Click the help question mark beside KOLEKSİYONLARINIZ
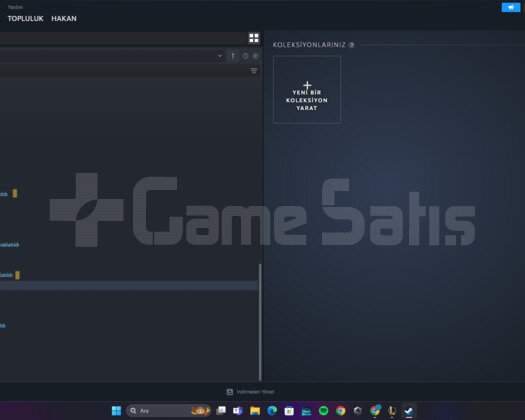 (x=351, y=45)
